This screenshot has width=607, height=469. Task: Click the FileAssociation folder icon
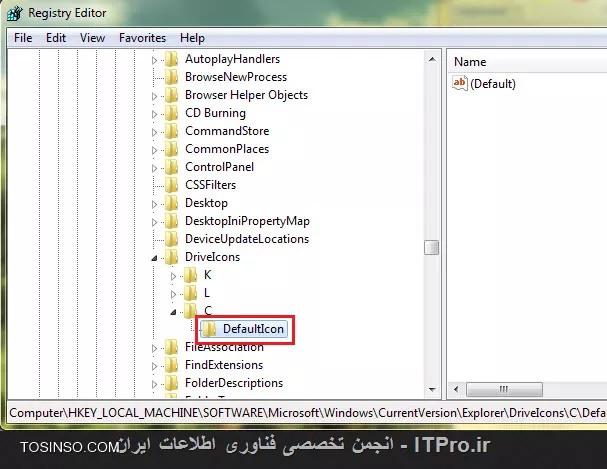tap(171, 347)
